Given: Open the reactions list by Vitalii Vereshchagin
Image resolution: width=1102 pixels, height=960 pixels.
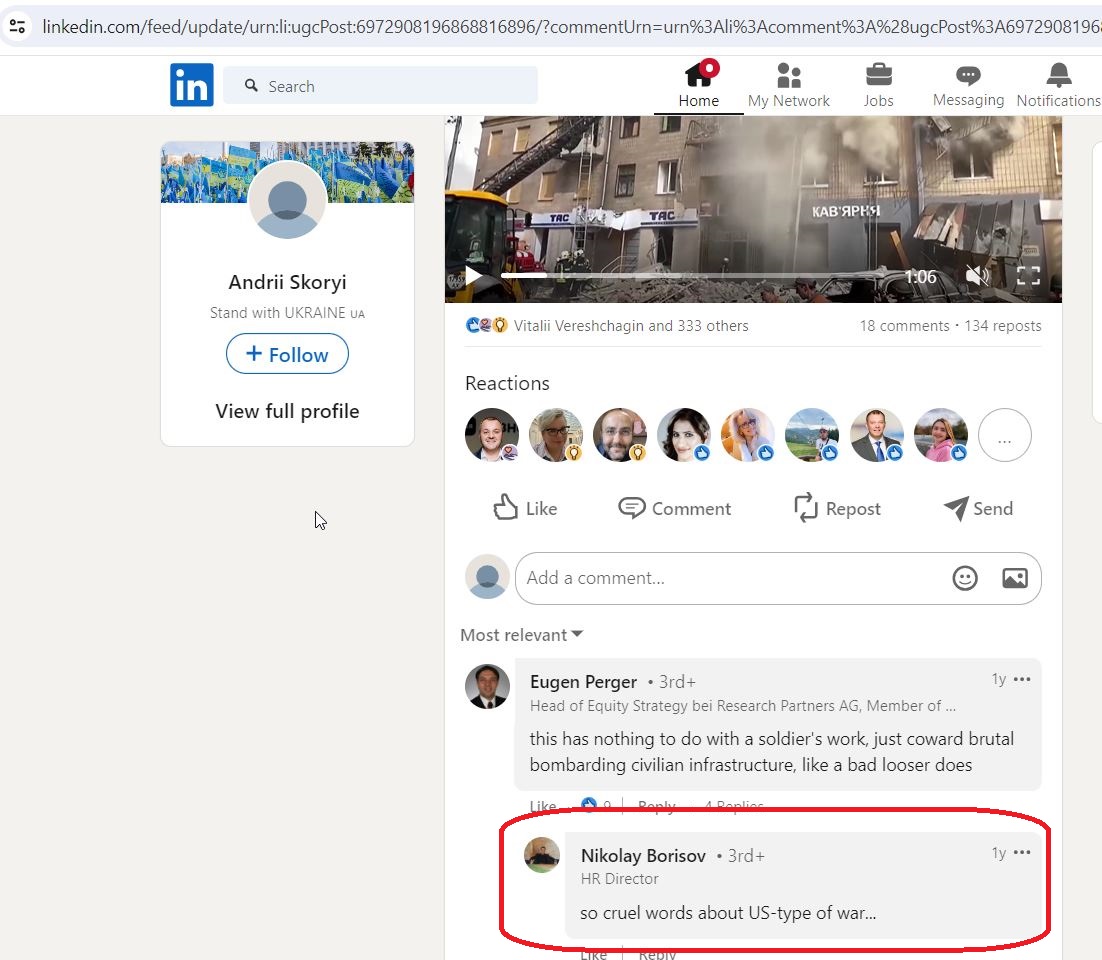Looking at the screenshot, I should (x=631, y=326).
